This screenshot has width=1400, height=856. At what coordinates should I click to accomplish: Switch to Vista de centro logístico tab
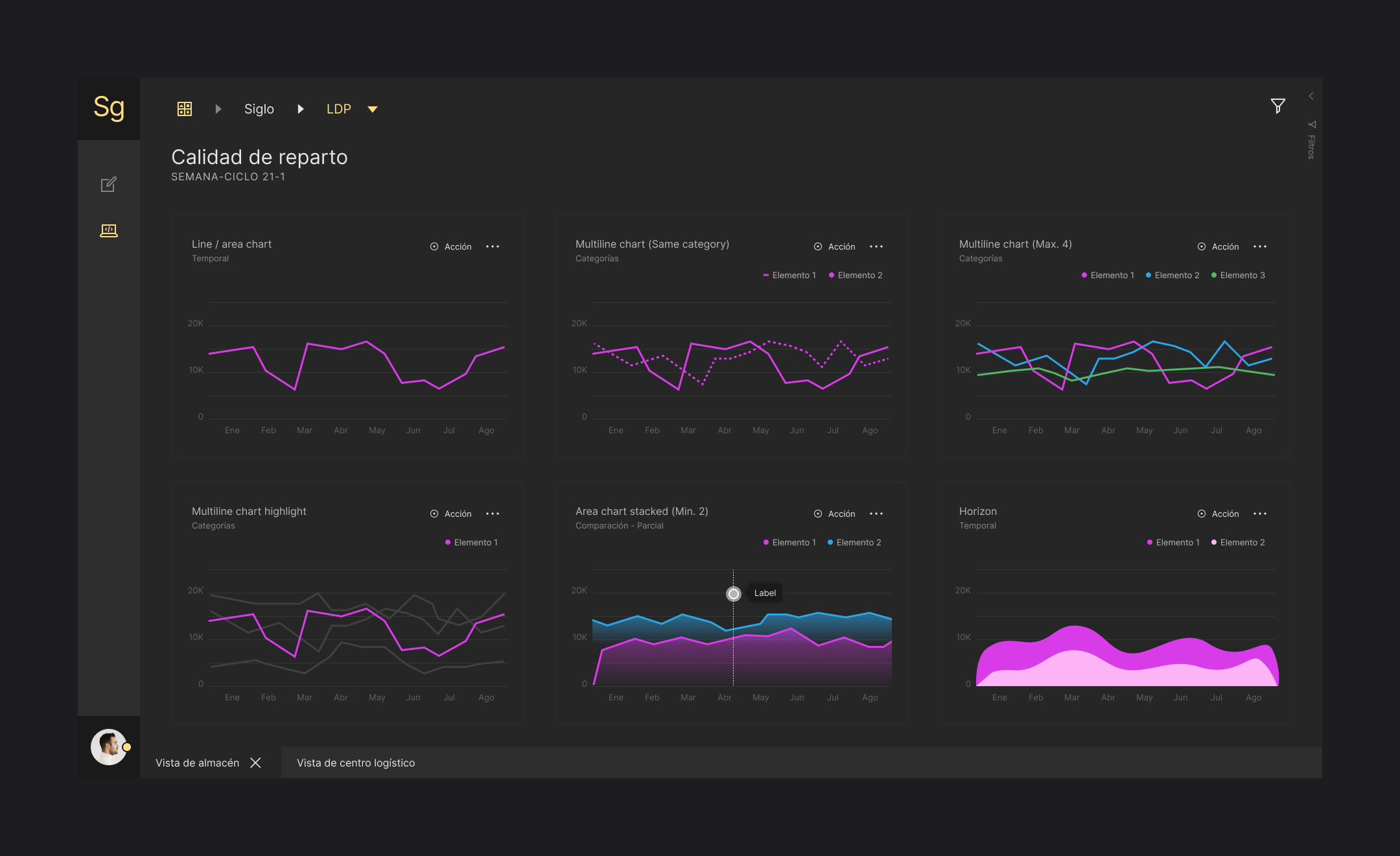click(356, 763)
